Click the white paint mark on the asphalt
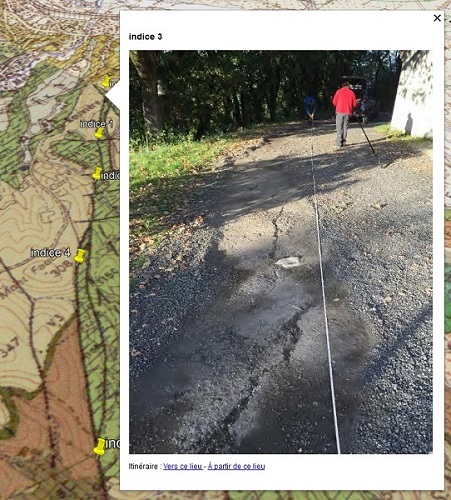The image size is (451, 500). 289,262
